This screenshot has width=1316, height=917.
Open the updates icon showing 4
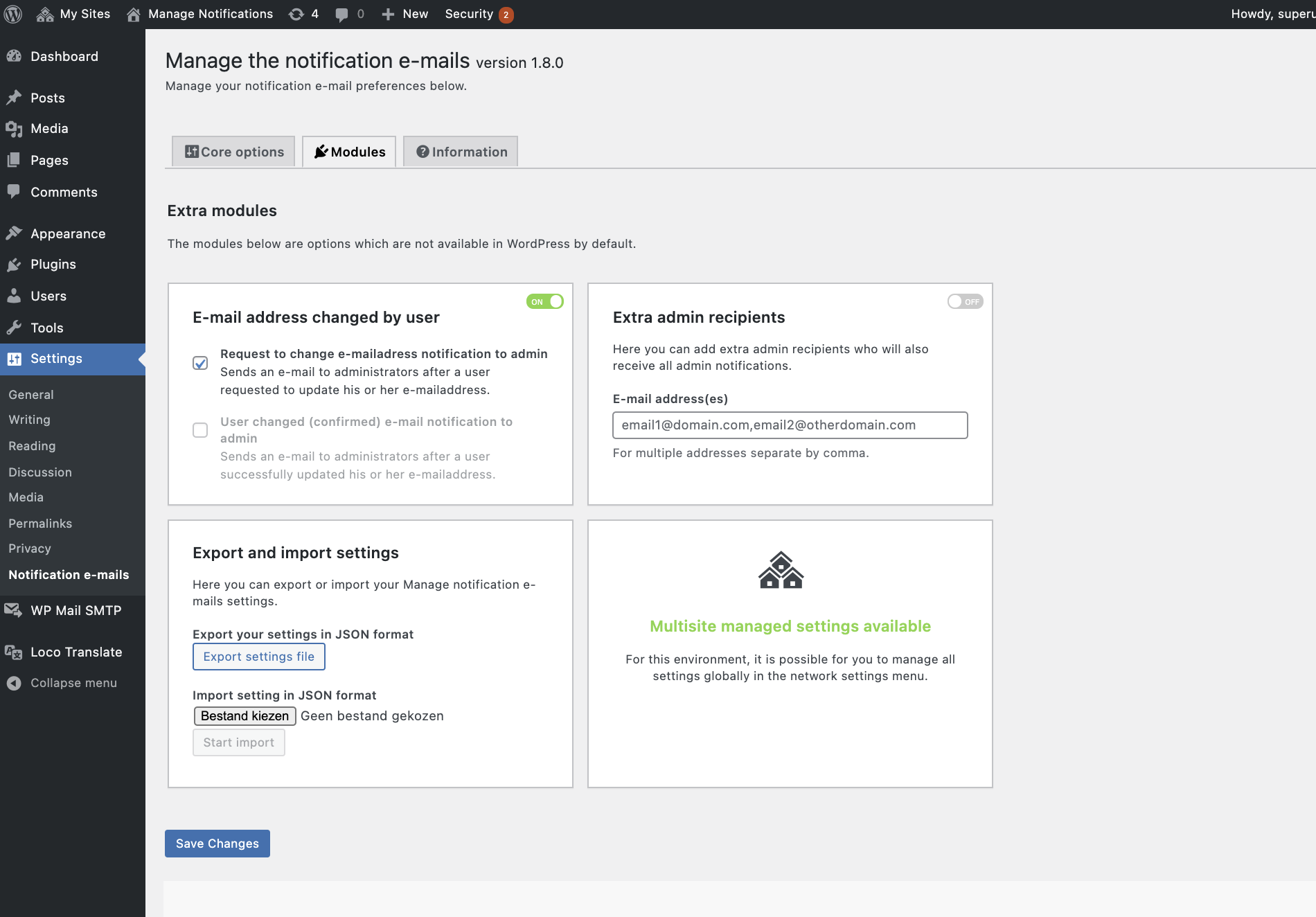click(296, 14)
